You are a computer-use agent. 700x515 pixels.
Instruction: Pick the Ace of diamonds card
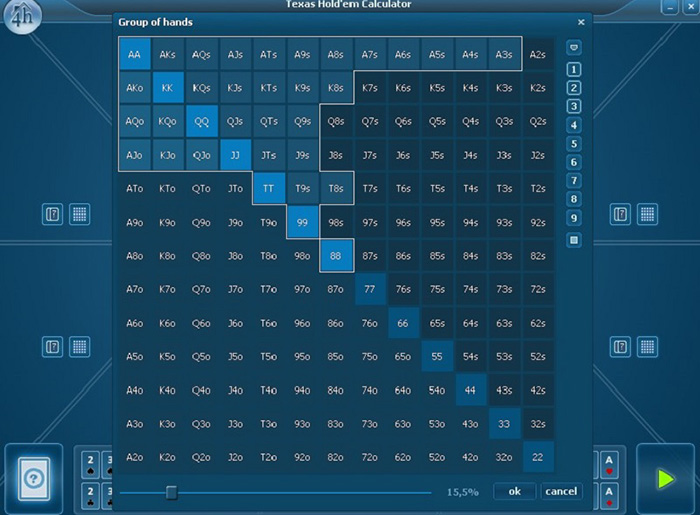click(x=609, y=496)
